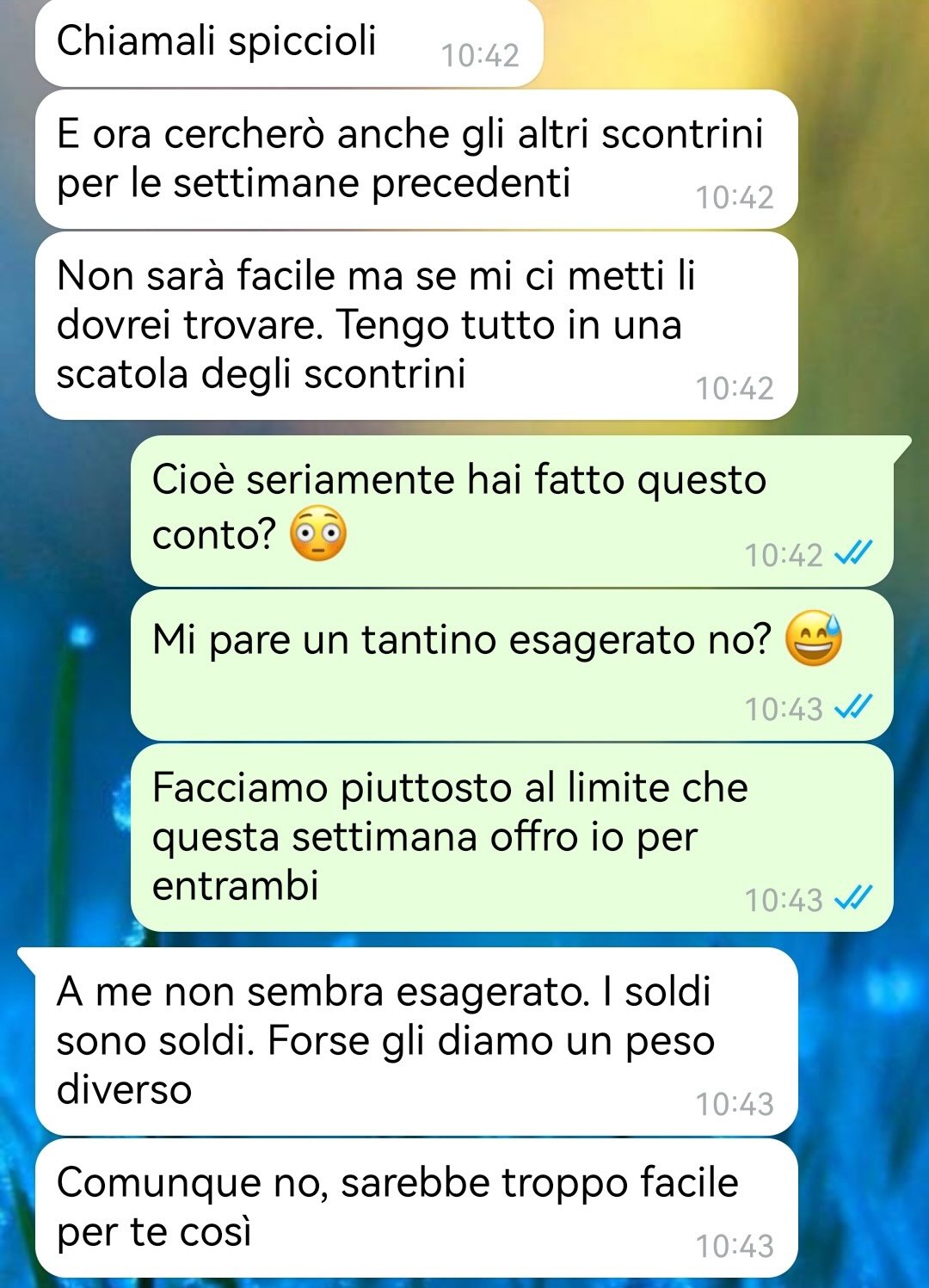
Task: Select the 'I soldi sono soldi' message
Action: pyautogui.click(x=408, y=1041)
